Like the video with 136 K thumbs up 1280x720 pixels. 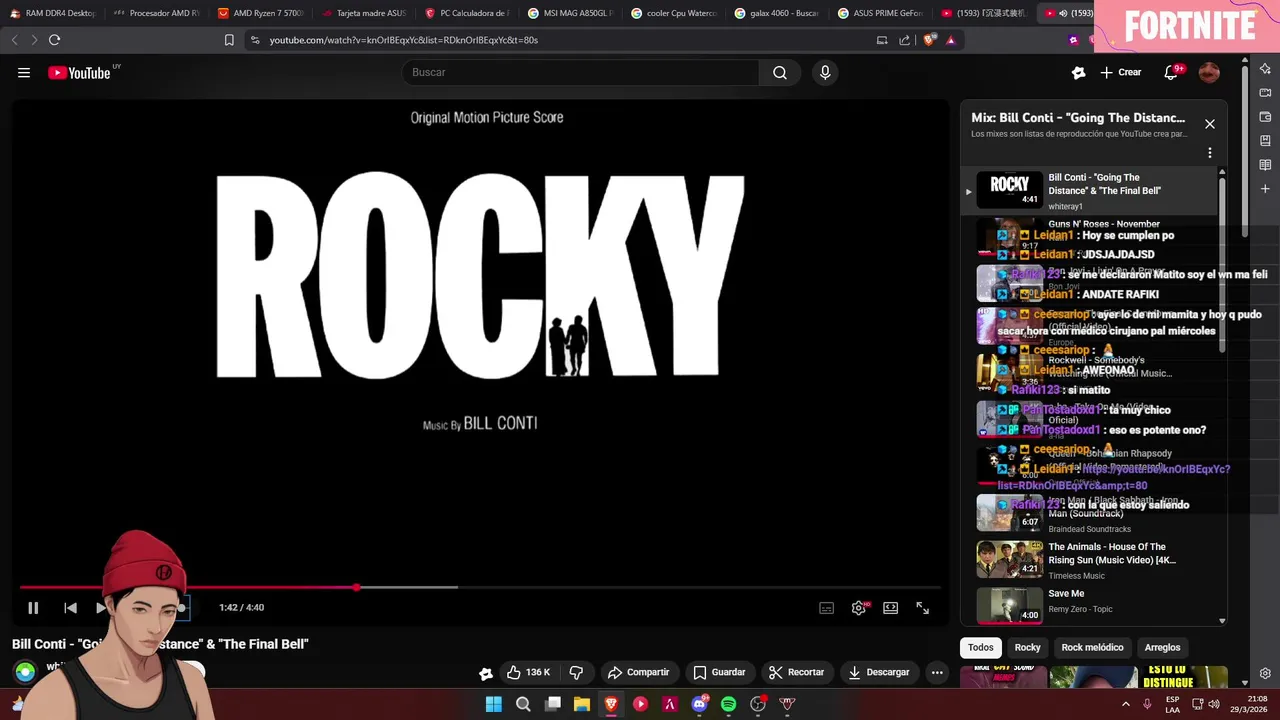pos(529,672)
